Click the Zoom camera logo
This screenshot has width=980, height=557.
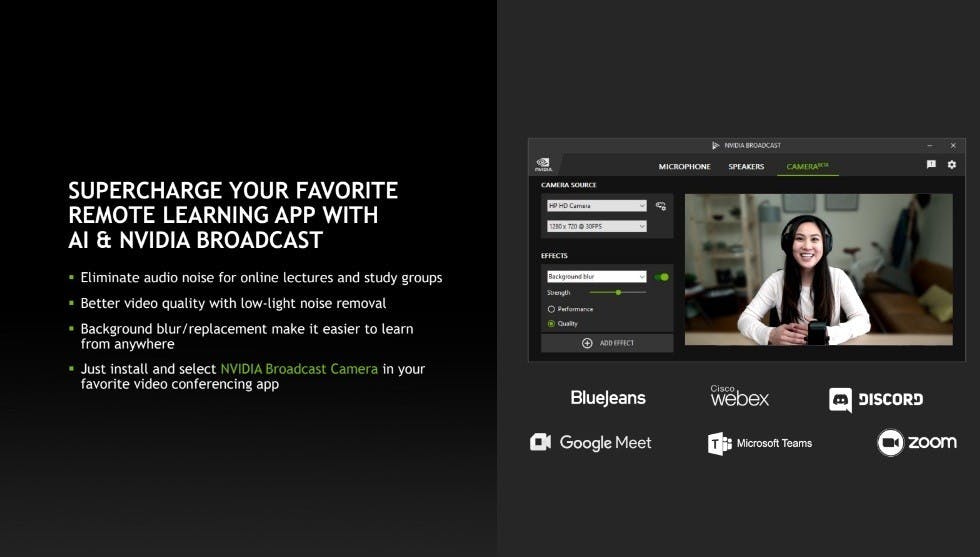890,443
